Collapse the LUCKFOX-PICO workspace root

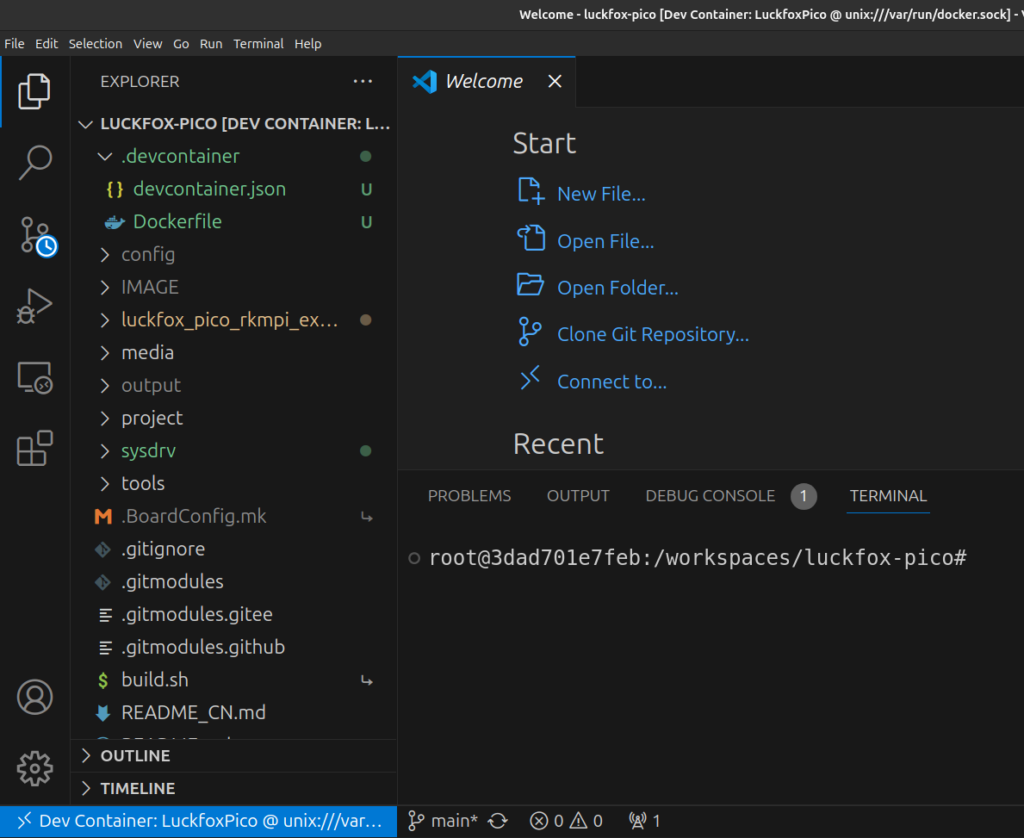[x=86, y=124]
